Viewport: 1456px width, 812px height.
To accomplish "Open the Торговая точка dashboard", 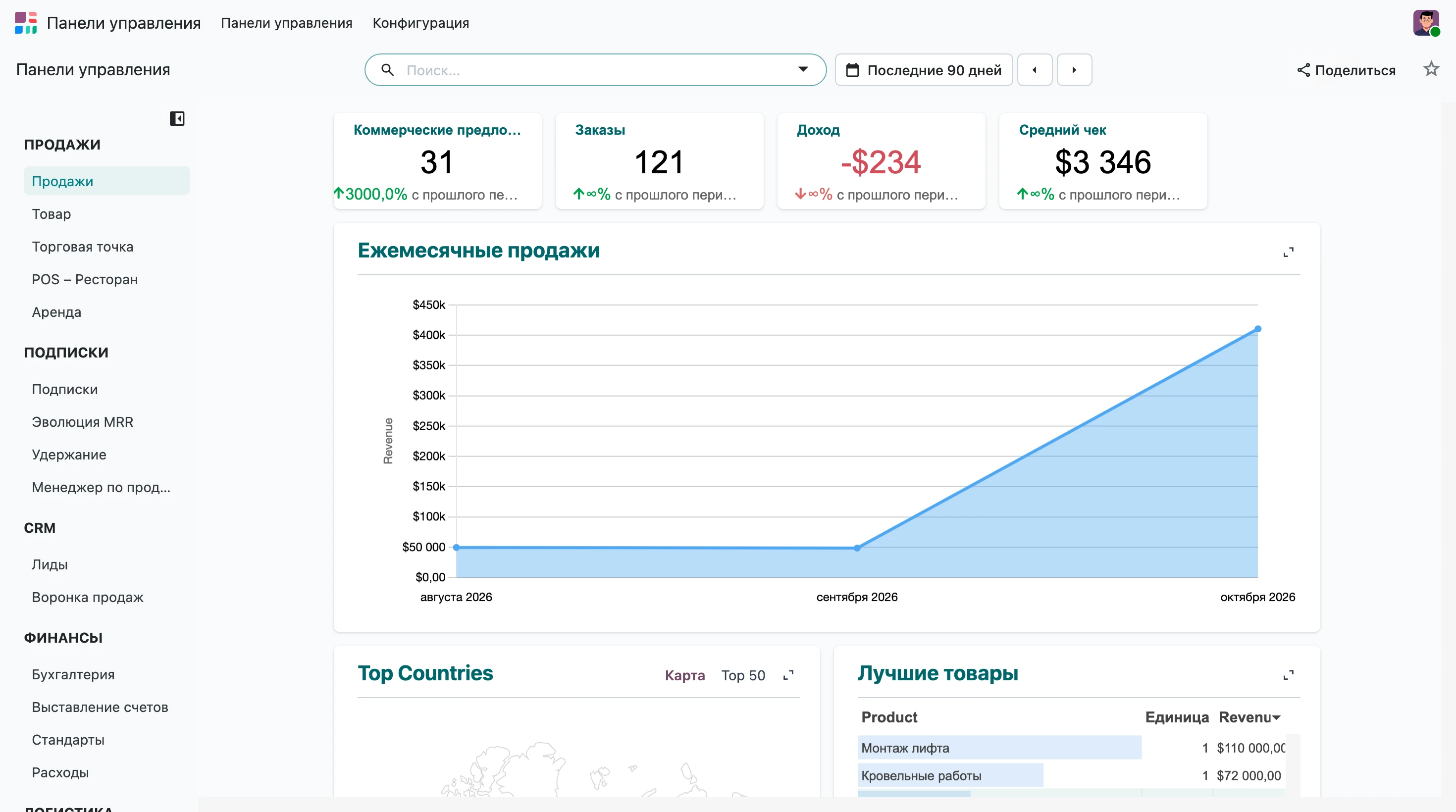I will click(107, 247).
